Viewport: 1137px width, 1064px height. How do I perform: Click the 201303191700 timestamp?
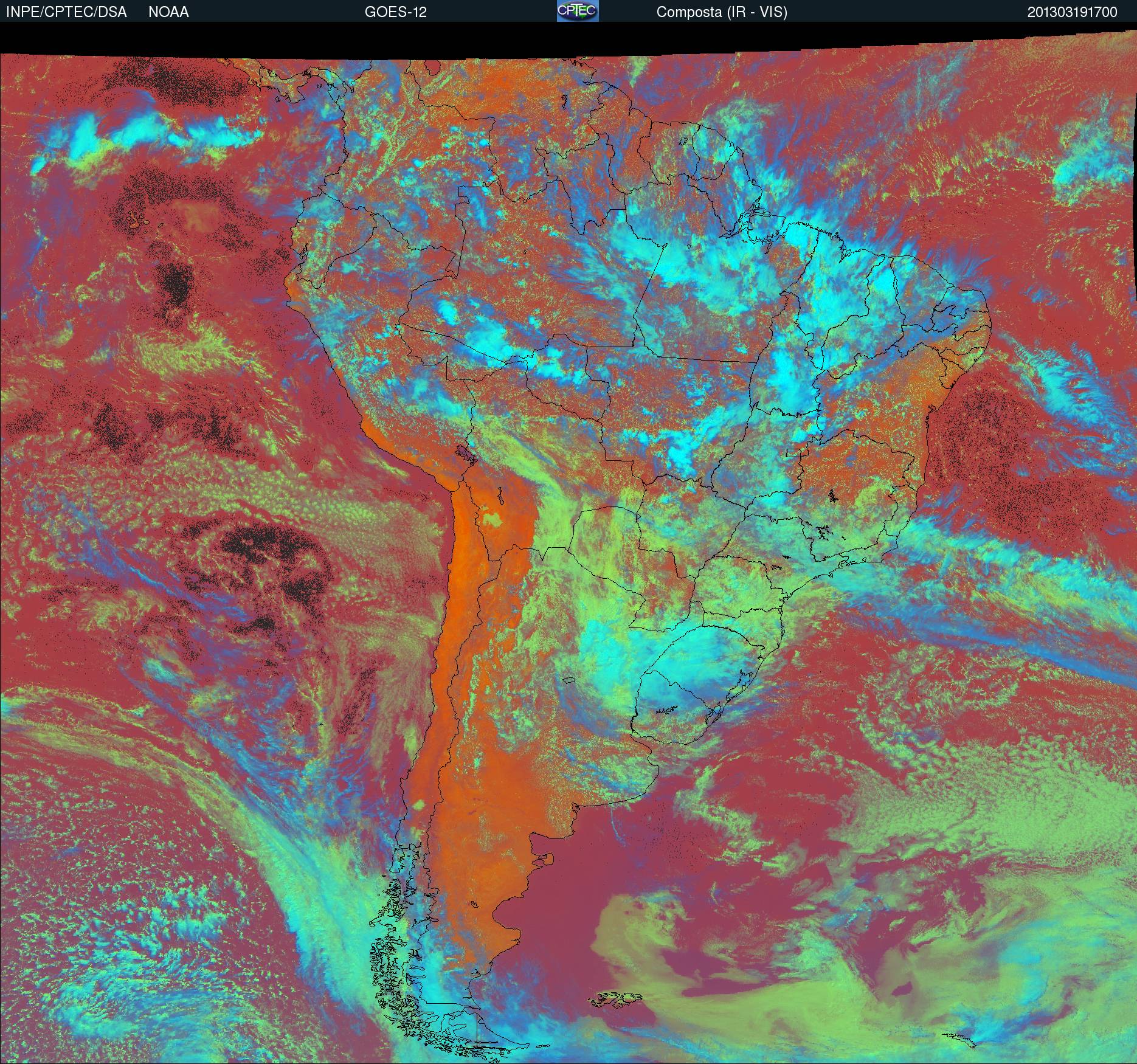(1072, 12)
